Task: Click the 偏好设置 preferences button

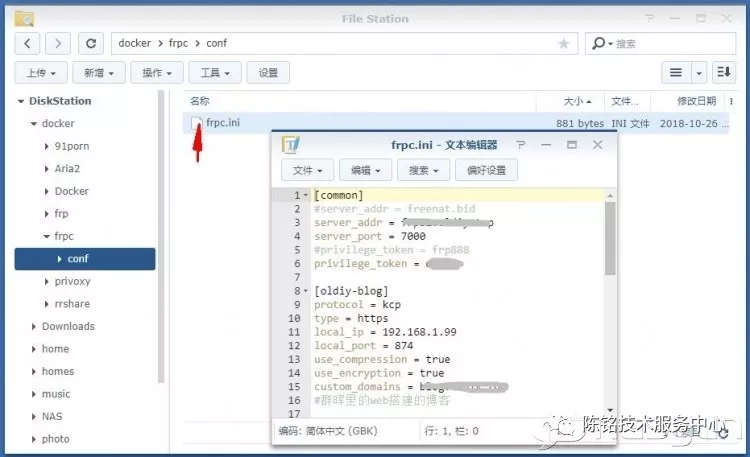Action: point(486,170)
